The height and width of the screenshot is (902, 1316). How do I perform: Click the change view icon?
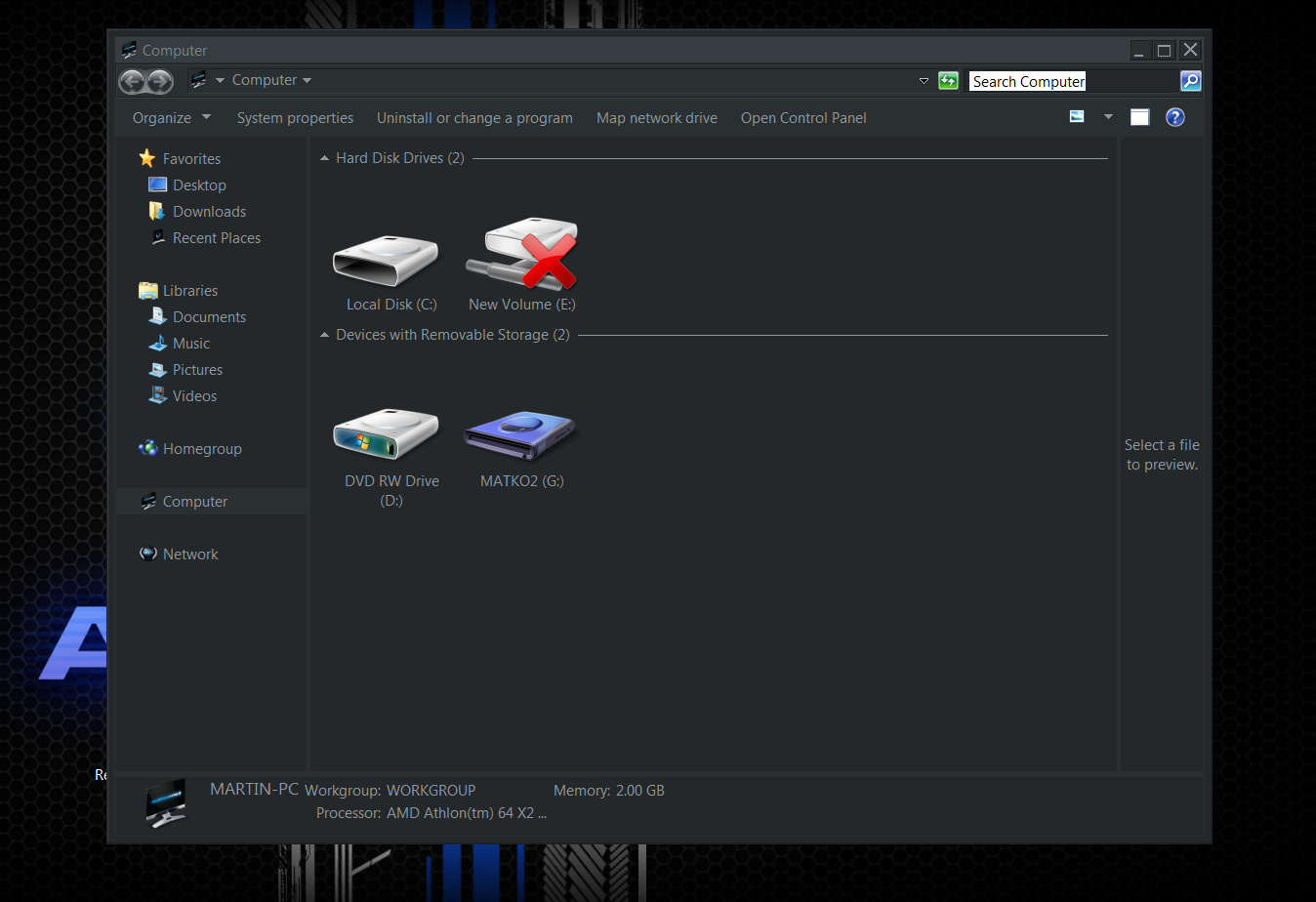point(1077,117)
